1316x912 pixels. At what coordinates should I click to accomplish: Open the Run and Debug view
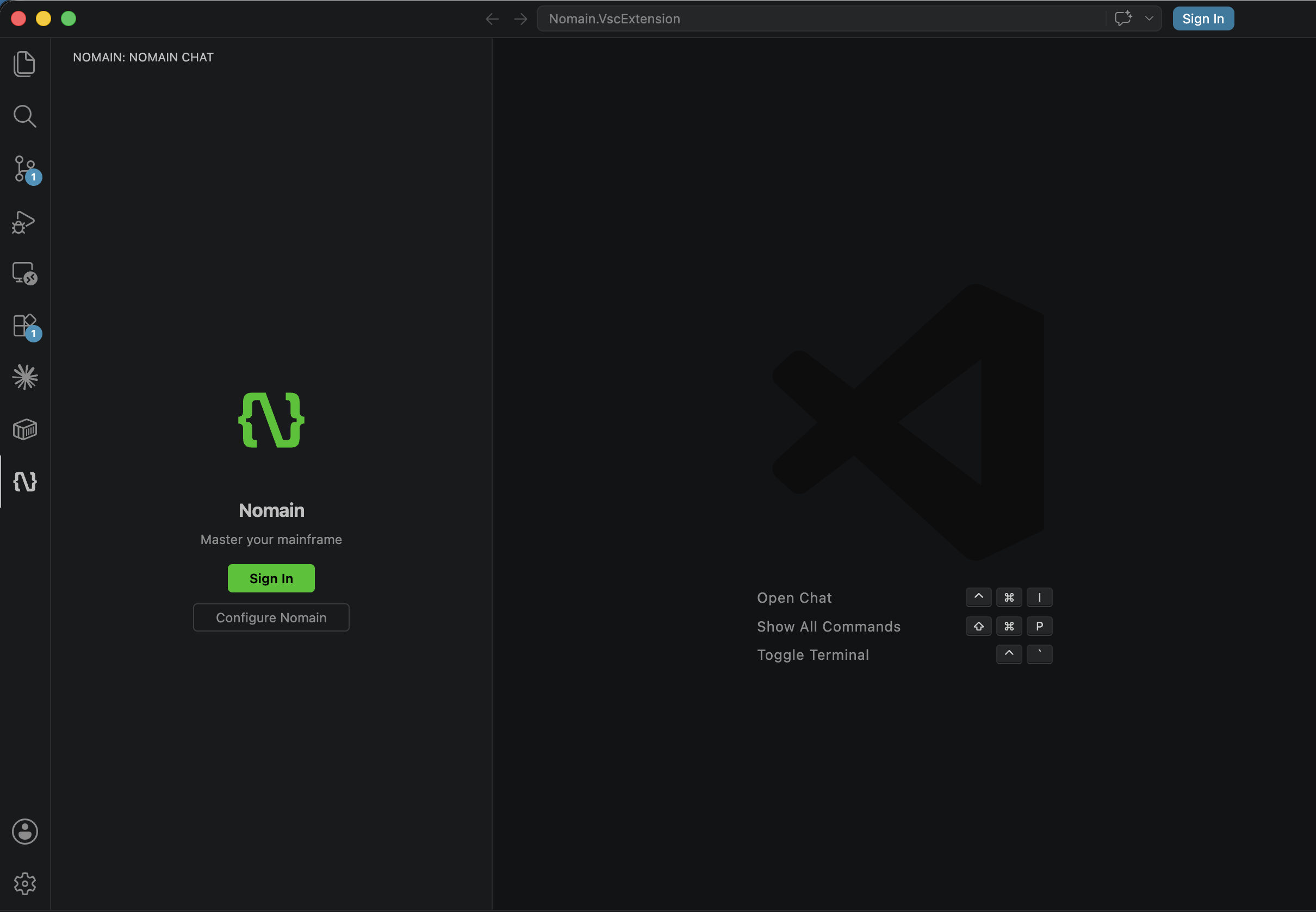click(24, 221)
